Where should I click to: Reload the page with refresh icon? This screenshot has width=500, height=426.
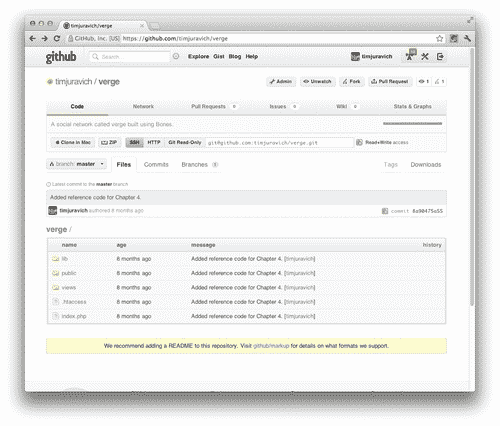(57, 38)
